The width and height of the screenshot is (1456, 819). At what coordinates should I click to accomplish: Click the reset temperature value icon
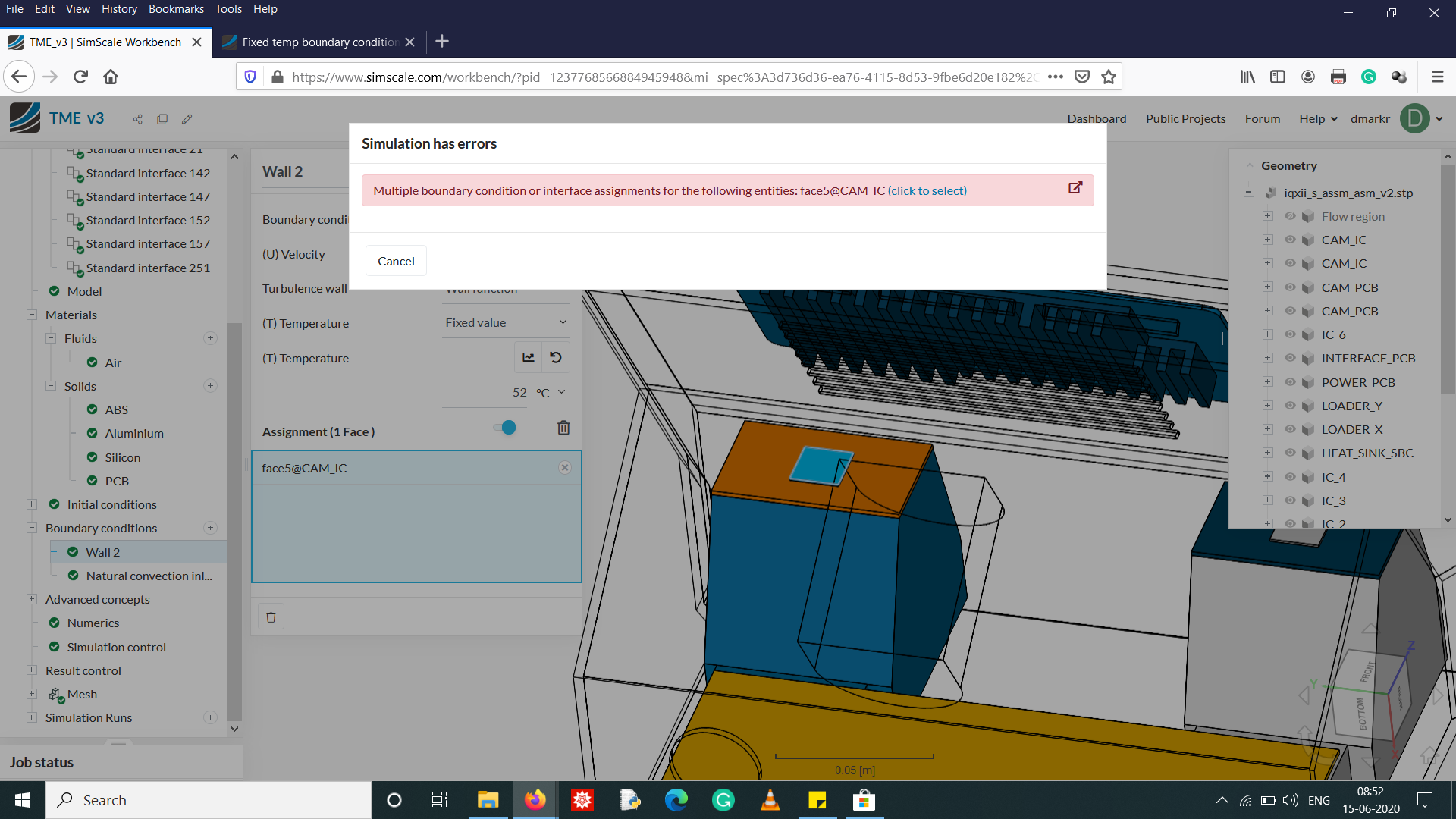coord(556,357)
